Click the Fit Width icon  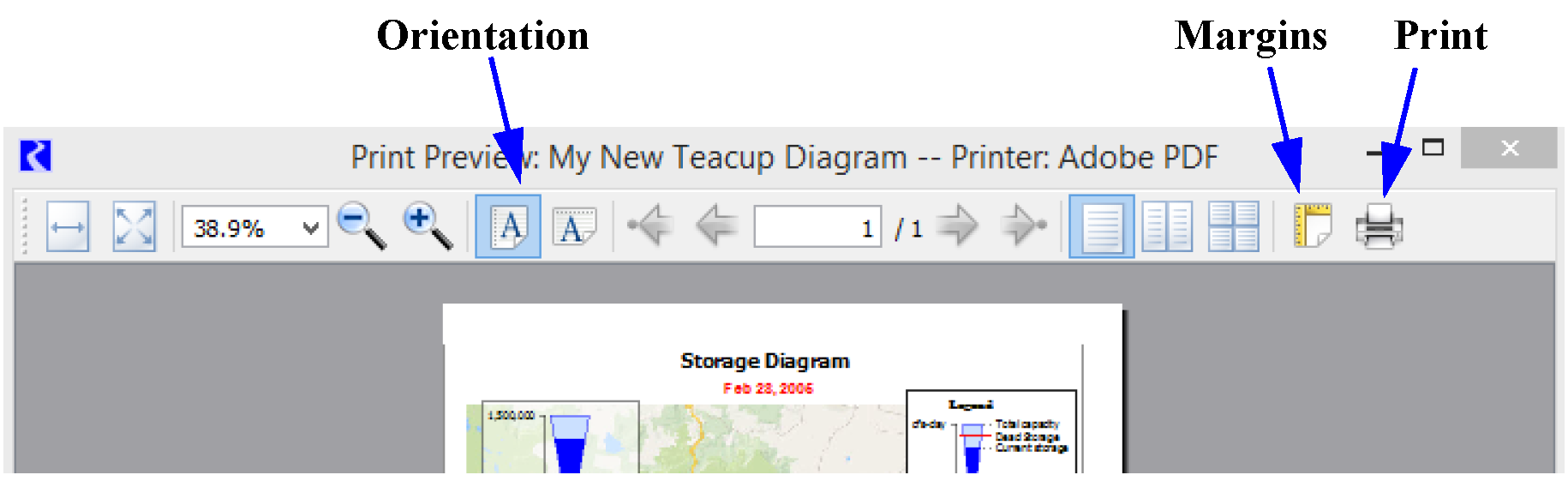coord(68,227)
